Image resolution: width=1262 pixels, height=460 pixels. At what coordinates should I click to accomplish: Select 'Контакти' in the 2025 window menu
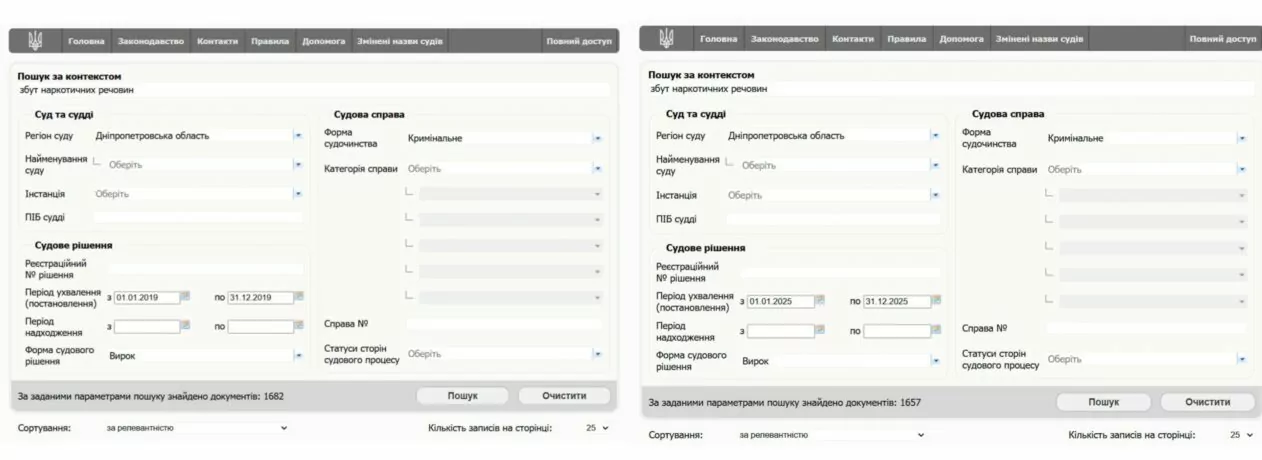853,39
